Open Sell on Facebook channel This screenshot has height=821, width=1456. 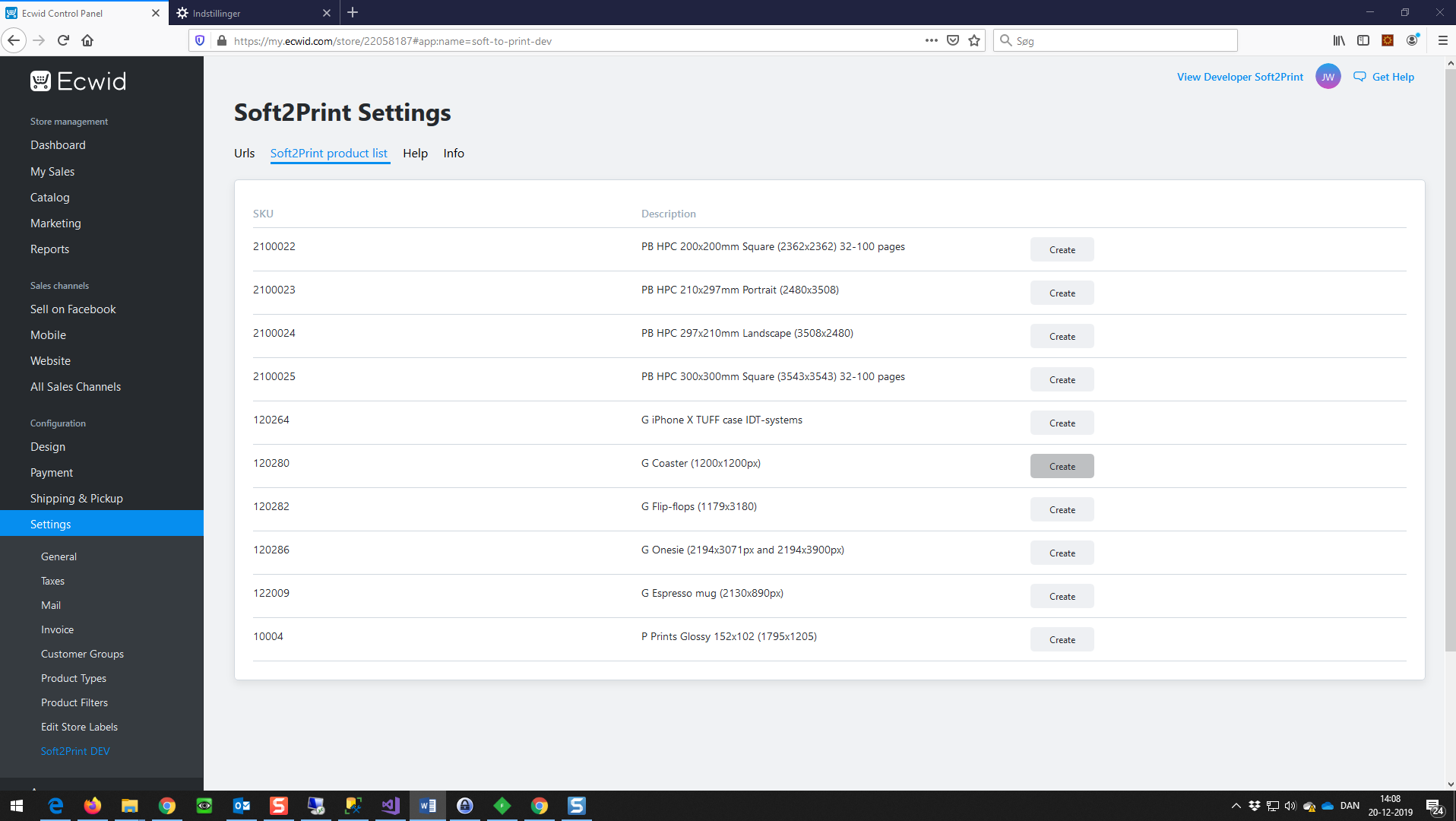[x=73, y=309]
